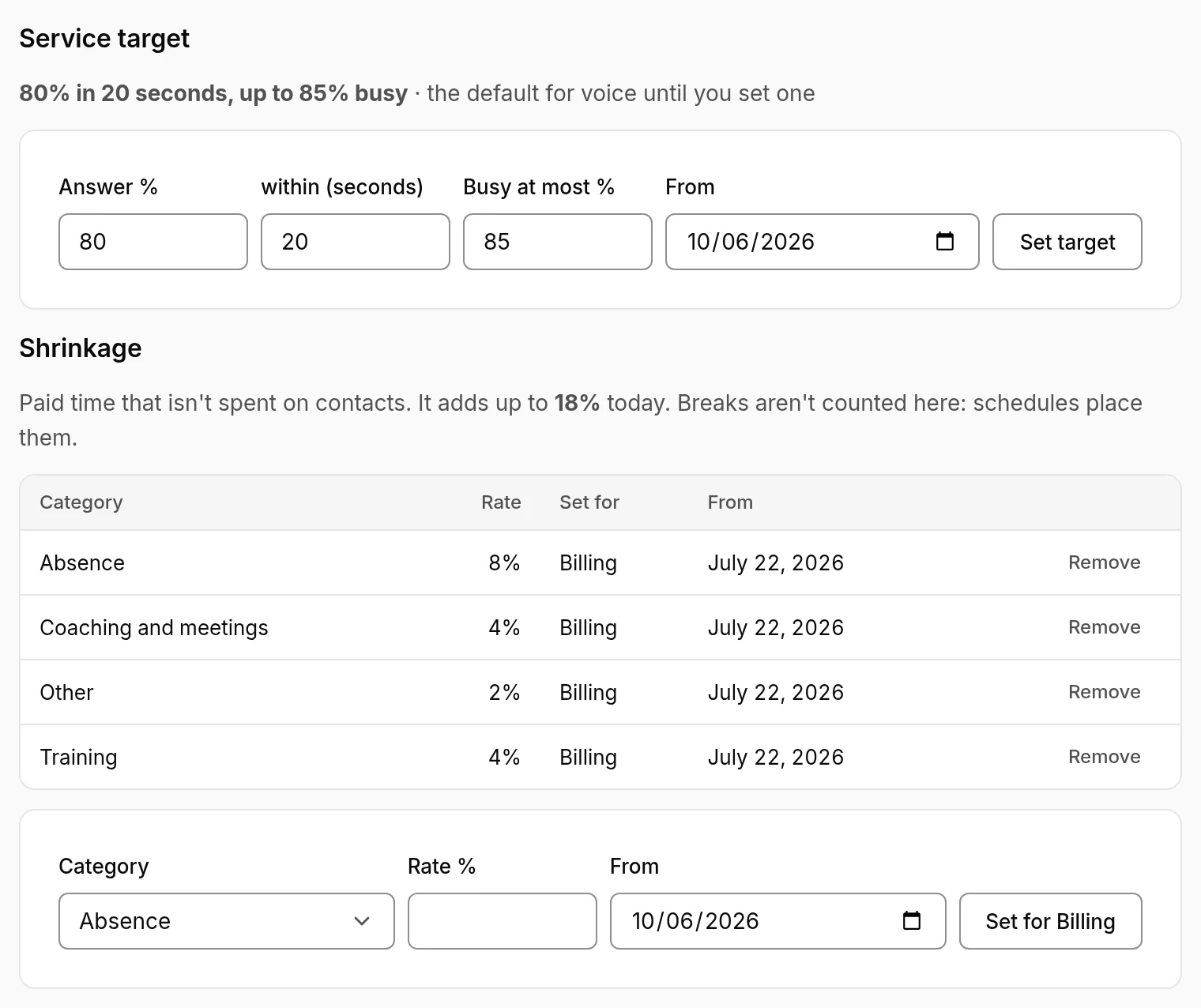Click the Shrinkage heading
1201x1008 pixels.
(x=81, y=348)
